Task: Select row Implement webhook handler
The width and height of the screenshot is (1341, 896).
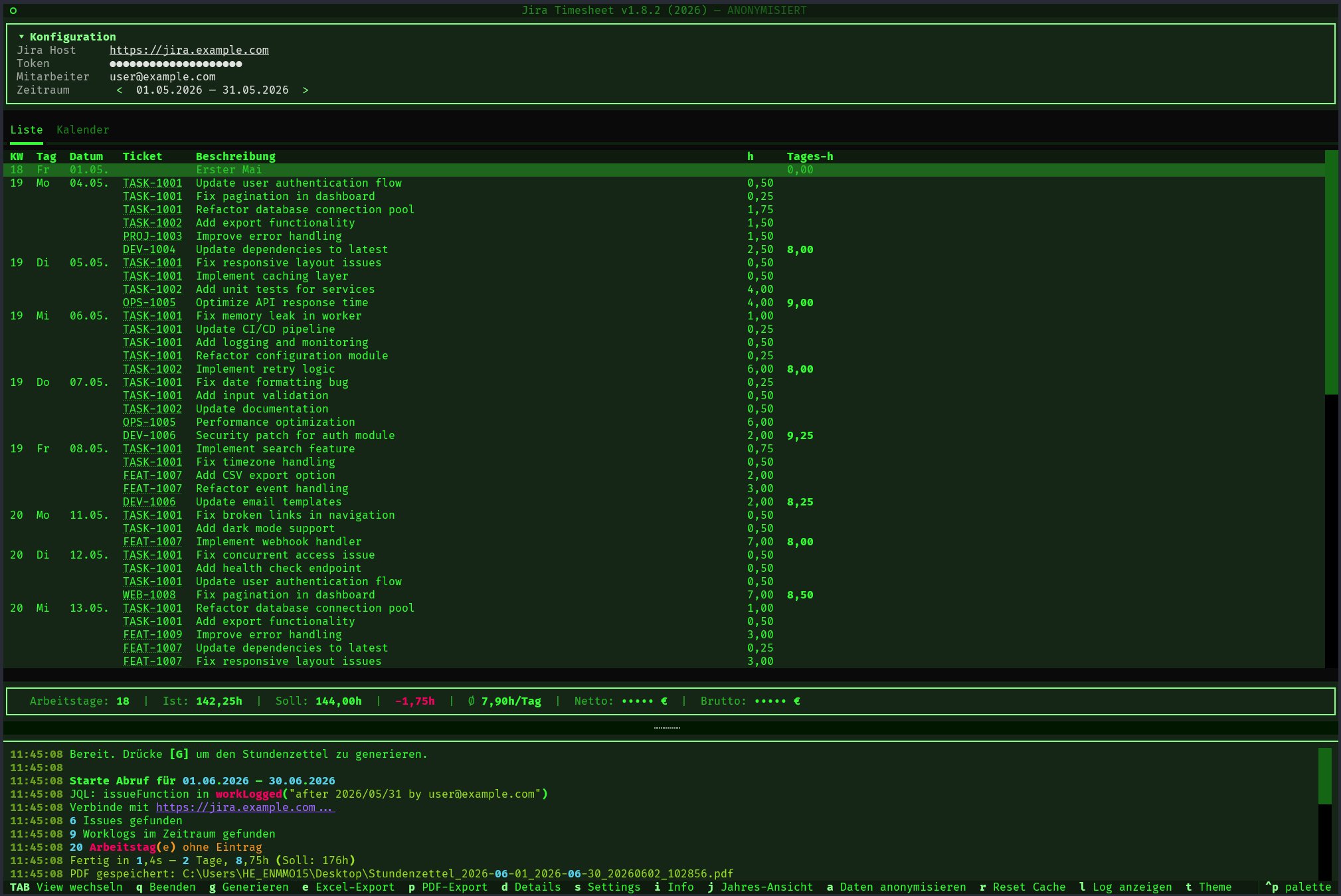Action: (664, 541)
